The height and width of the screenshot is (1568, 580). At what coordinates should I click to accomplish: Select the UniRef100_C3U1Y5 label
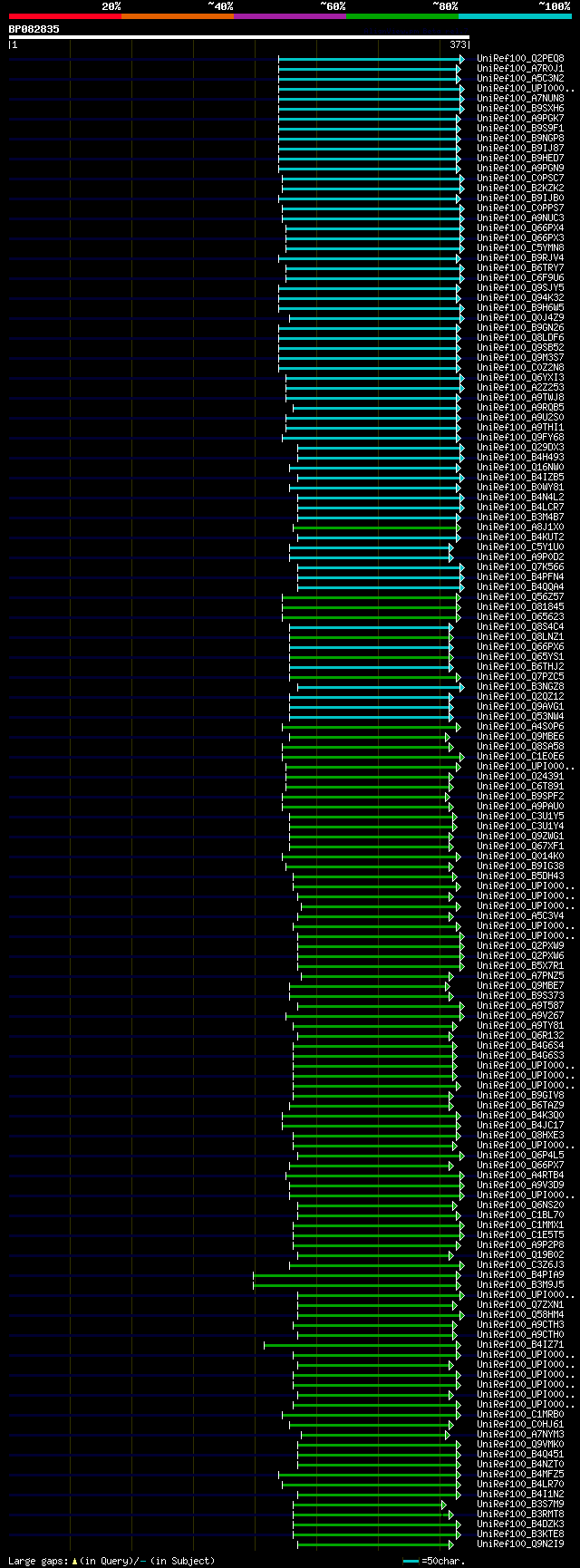click(x=520, y=817)
